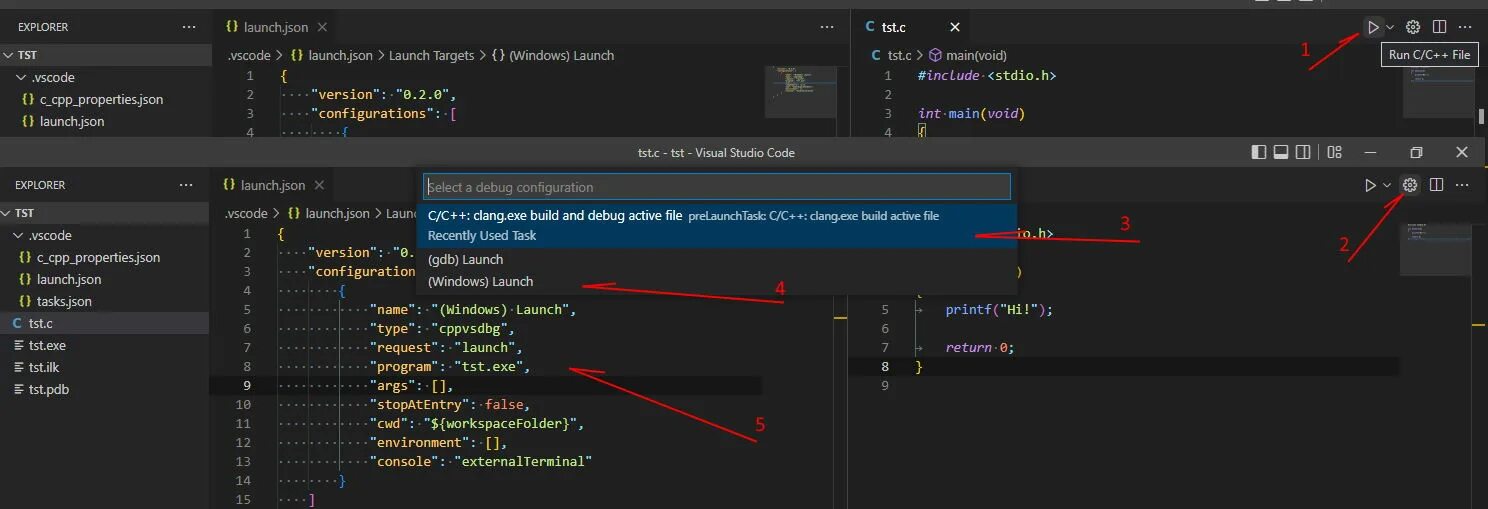Click the gear icon in lower window toolbar

pos(1410,185)
